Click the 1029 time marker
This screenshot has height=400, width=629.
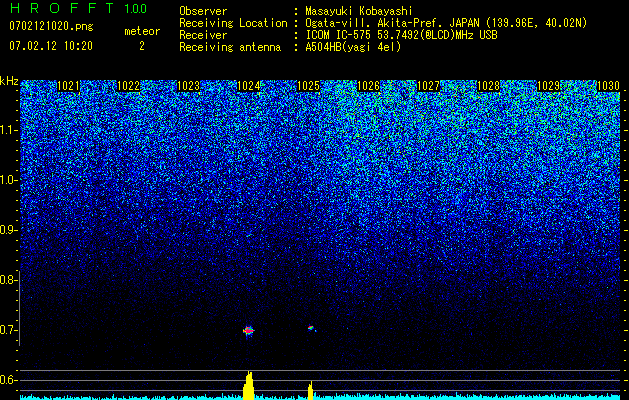click(x=548, y=86)
